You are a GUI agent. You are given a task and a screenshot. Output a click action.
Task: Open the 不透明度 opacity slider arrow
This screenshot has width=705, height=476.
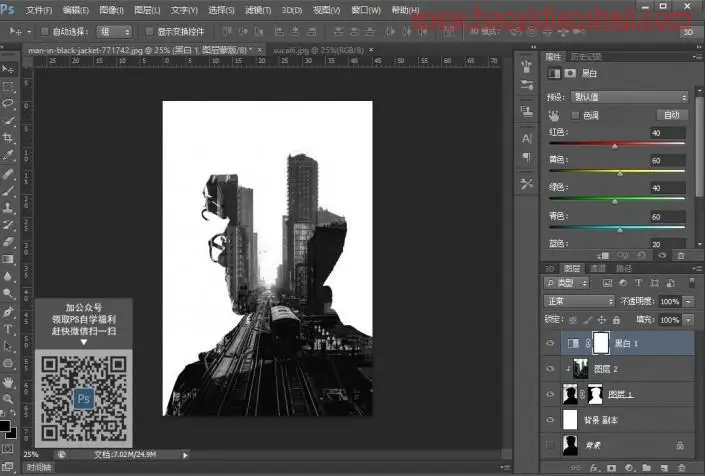pyautogui.click(x=688, y=301)
